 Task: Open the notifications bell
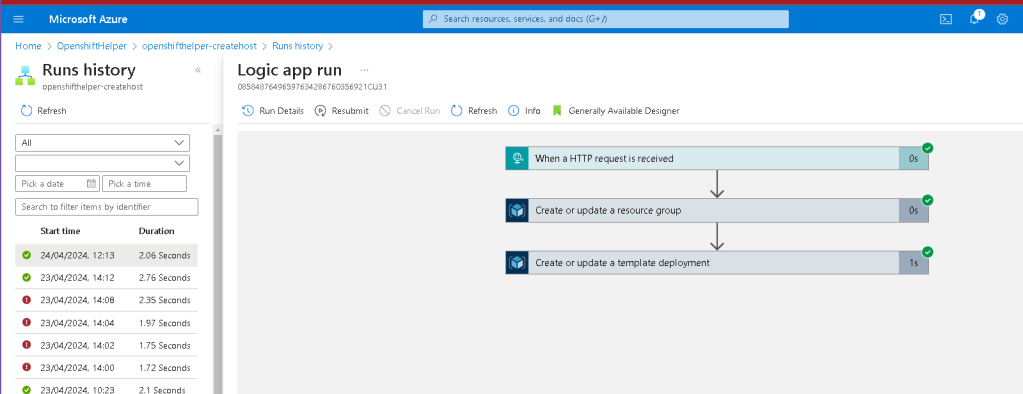coord(975,19)
